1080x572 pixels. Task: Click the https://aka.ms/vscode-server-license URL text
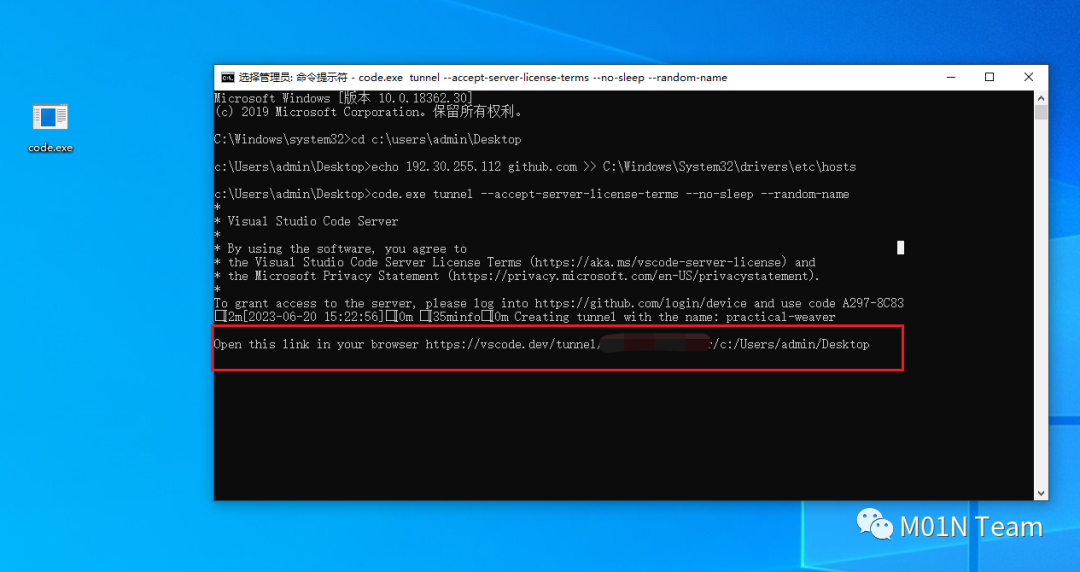(x=658, y=263)
